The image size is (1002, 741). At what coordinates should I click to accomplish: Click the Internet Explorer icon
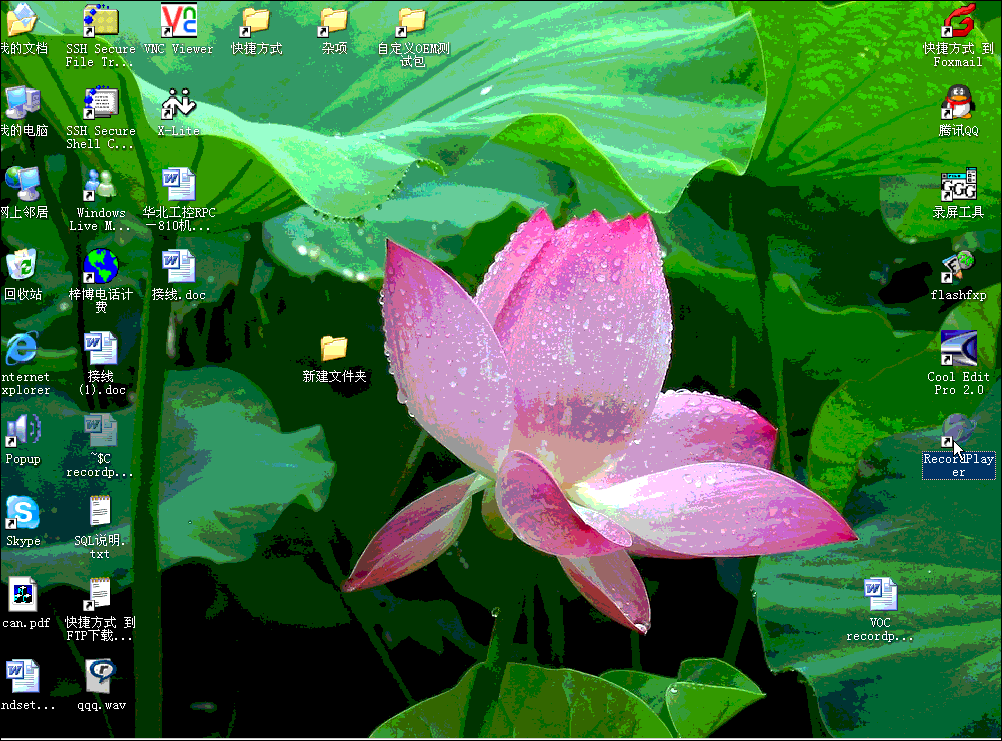point(22,350)
